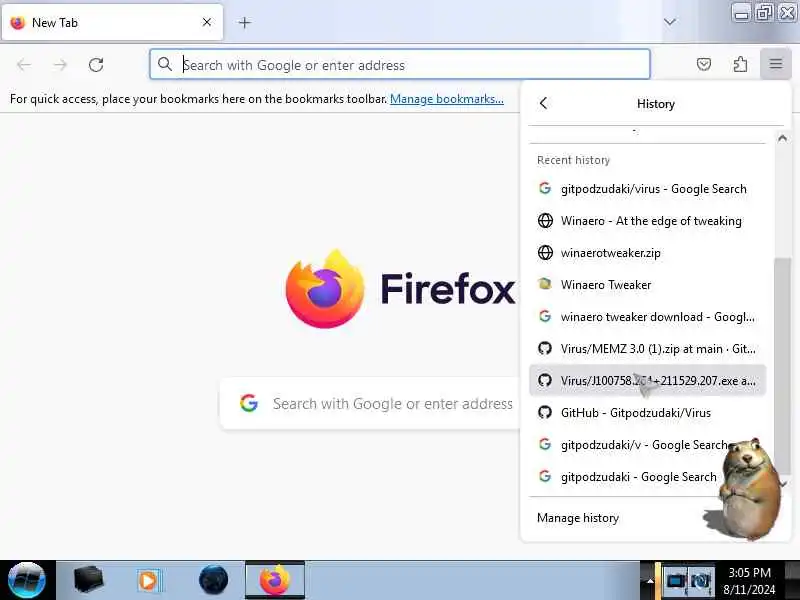The width and height of the screenshot is (800, 600).
Task: Open GitHub - Gitpodzudaki/Virus history entry
Action: (647, 413)
